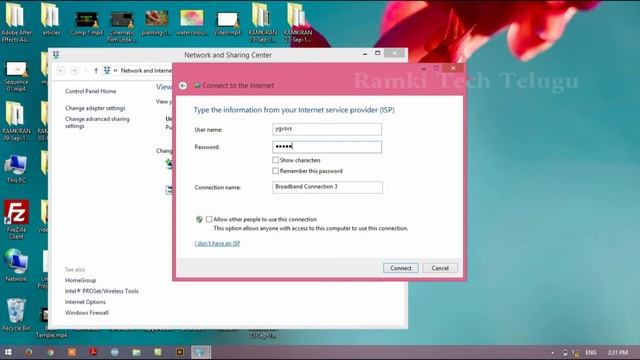Select the painting image on the desktop

click(x=156, y=23)
